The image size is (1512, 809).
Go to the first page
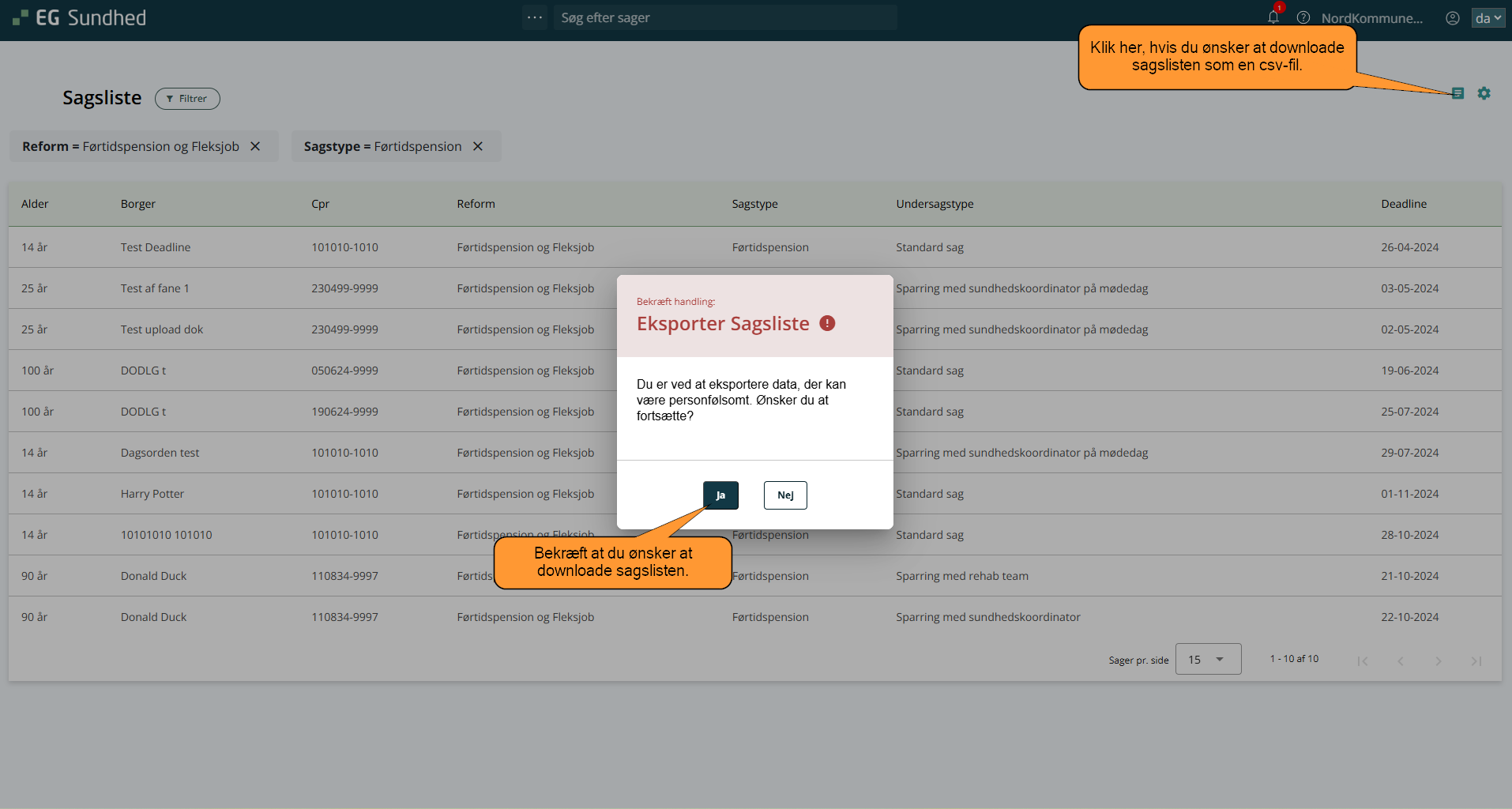1363,660
